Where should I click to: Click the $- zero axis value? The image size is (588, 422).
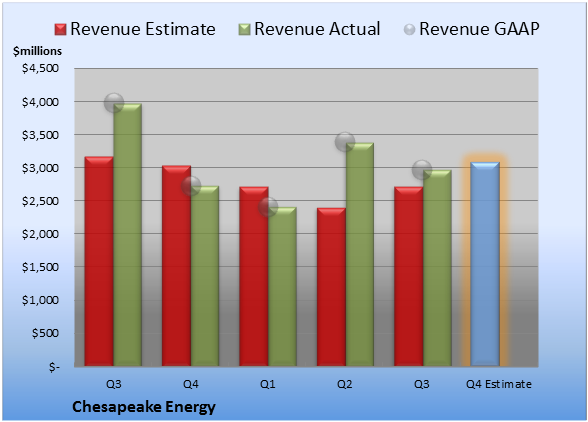[54, 366]
